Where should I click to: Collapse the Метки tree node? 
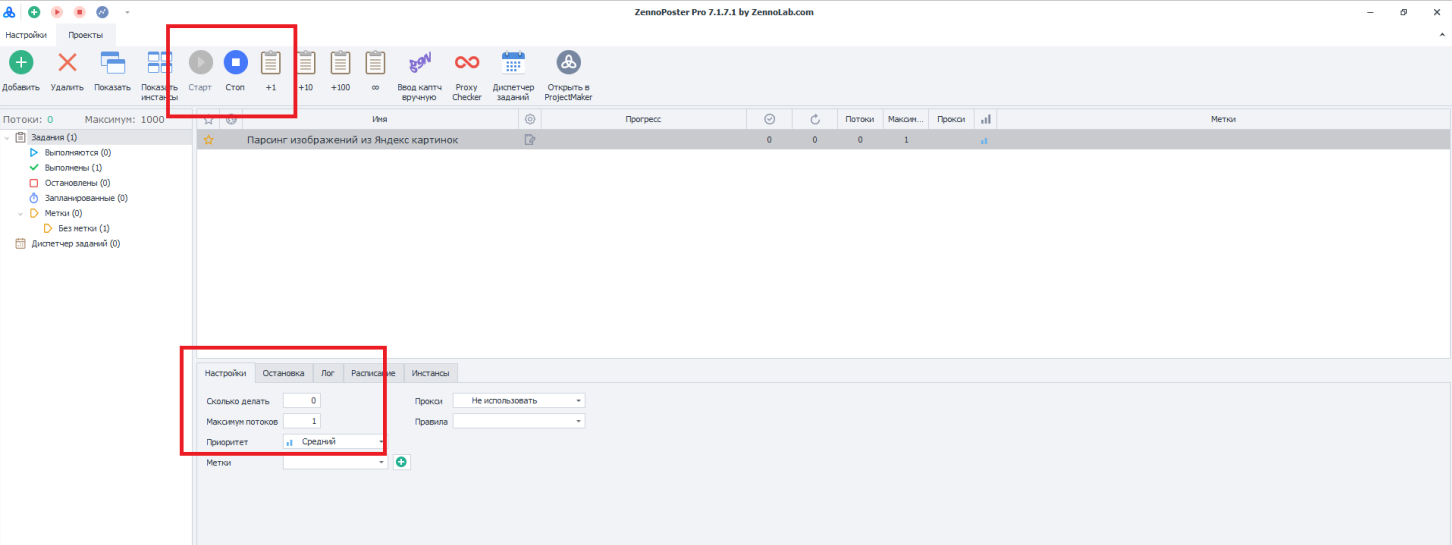pyautogui.click(x=20, y=213)
